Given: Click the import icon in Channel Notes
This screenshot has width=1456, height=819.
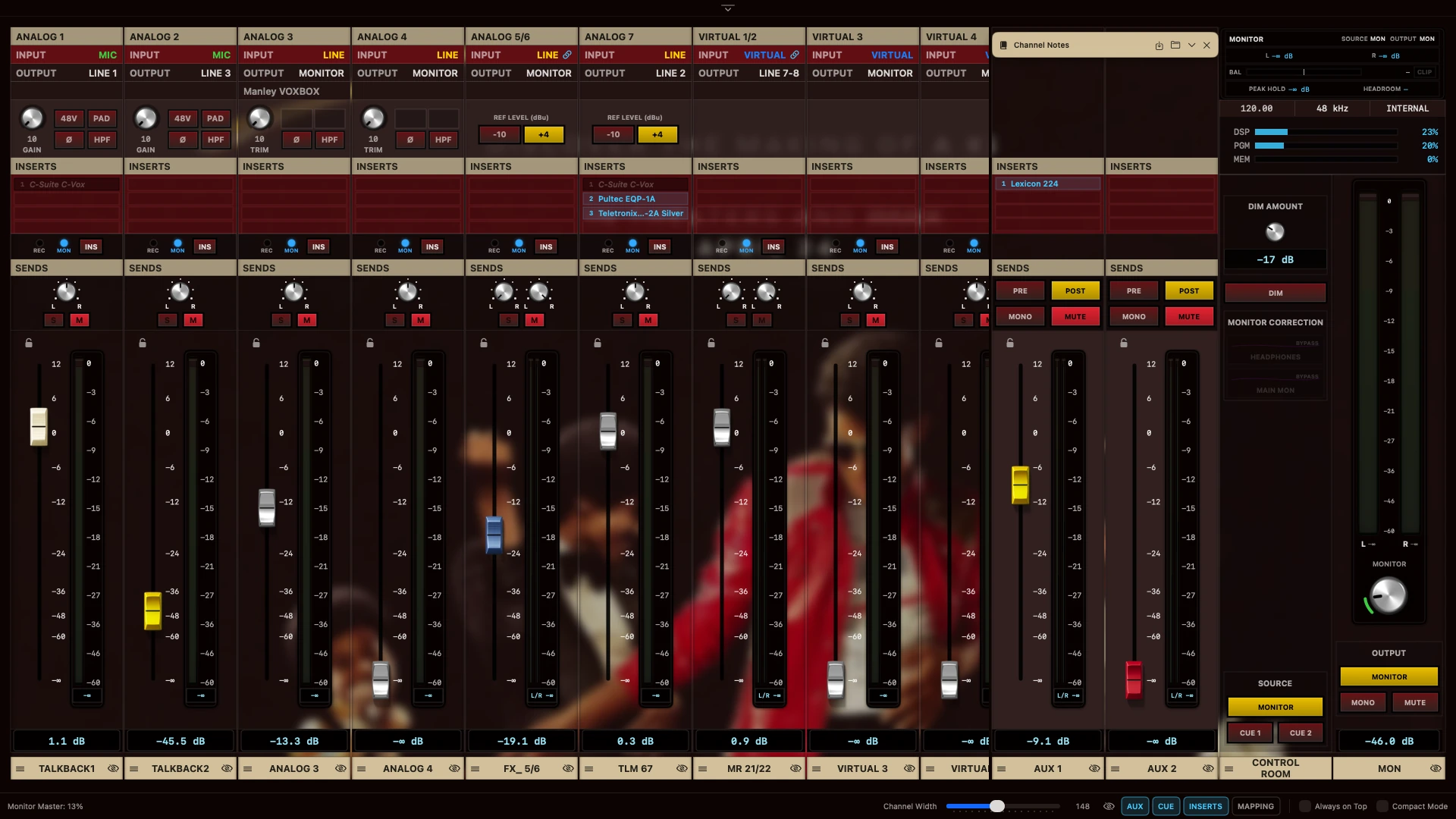Looking at the screenshot, I should pos(1159,45).
